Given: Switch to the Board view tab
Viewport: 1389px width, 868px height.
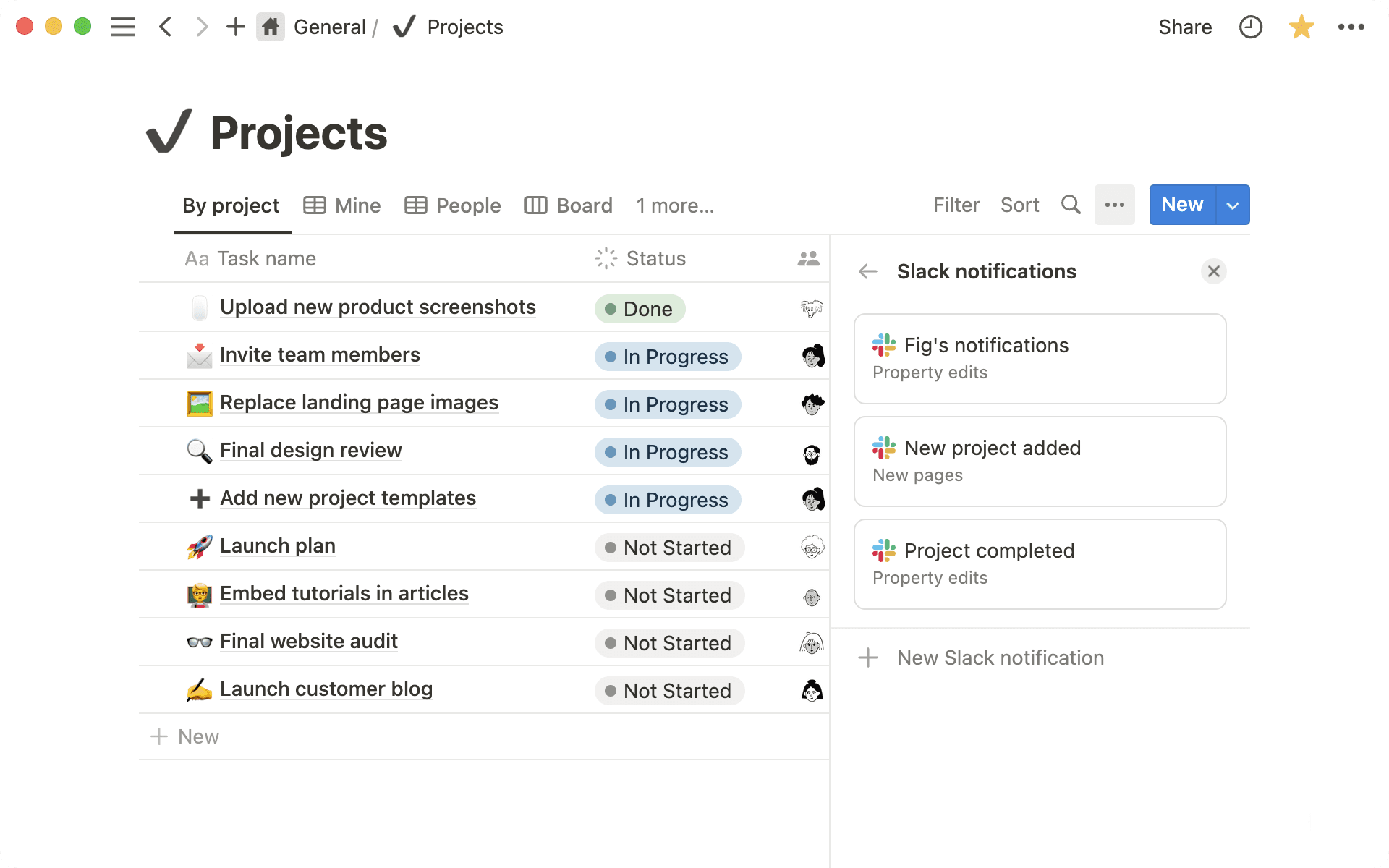Looking at the screenshot, I should pos(569,205).
